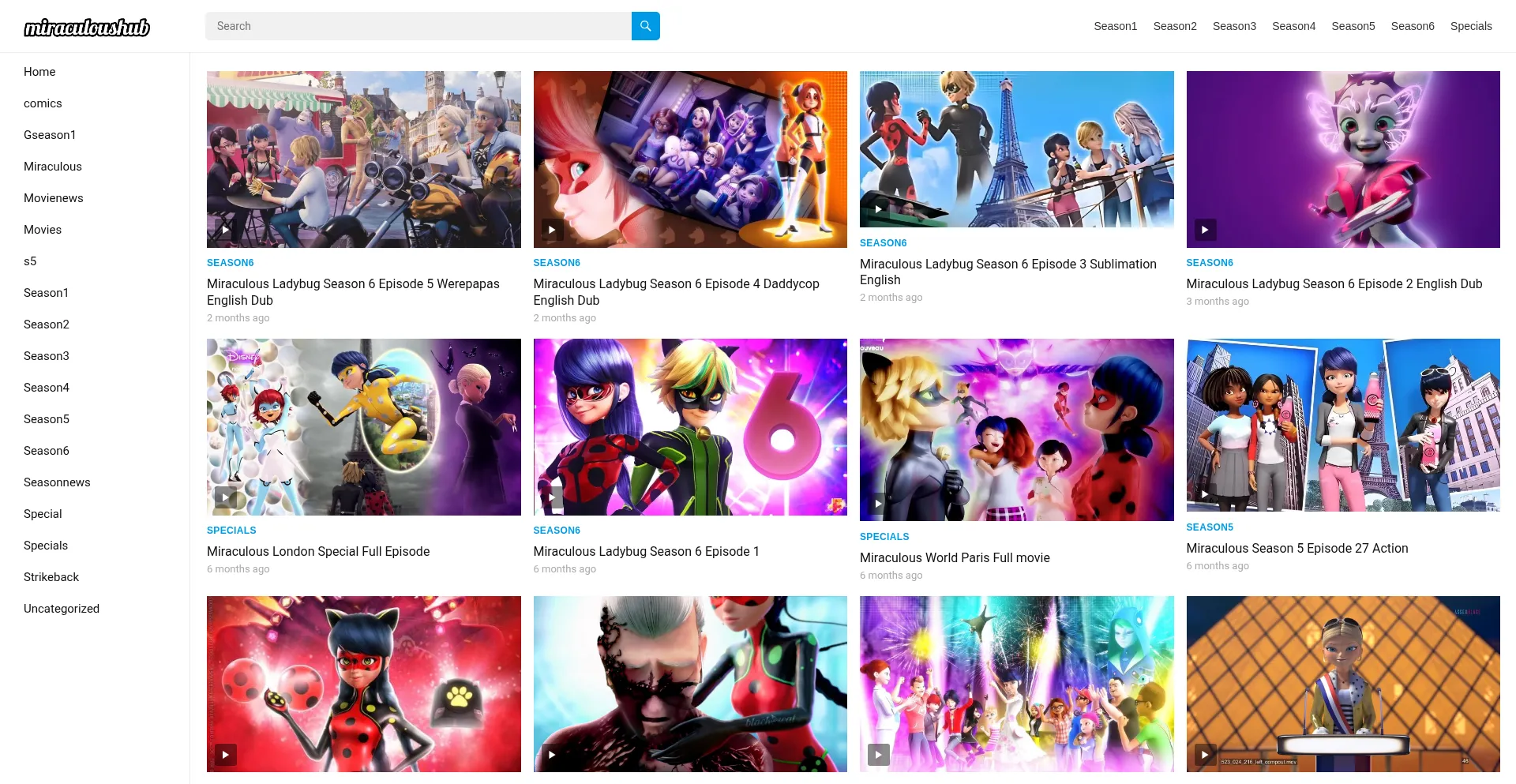Open Strikeback in sidebar
1516x784 pixels.
click(51, 577)
